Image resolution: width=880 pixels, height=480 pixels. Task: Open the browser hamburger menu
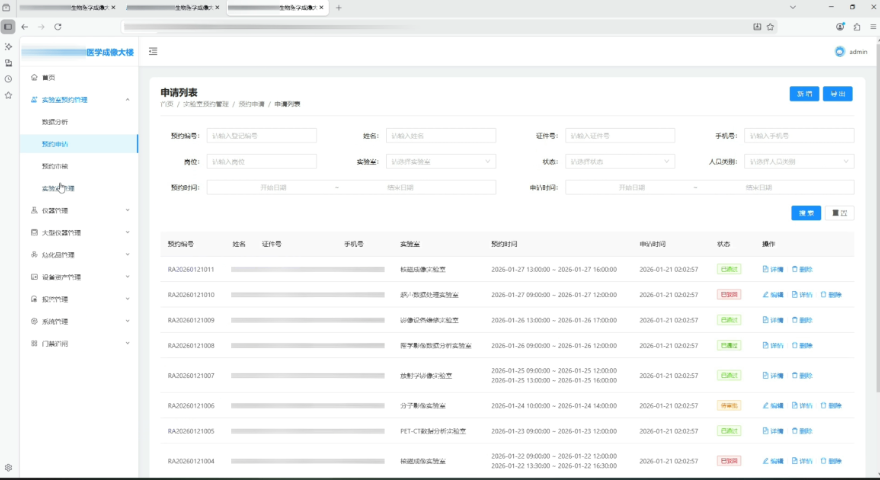tap(873, 26)
